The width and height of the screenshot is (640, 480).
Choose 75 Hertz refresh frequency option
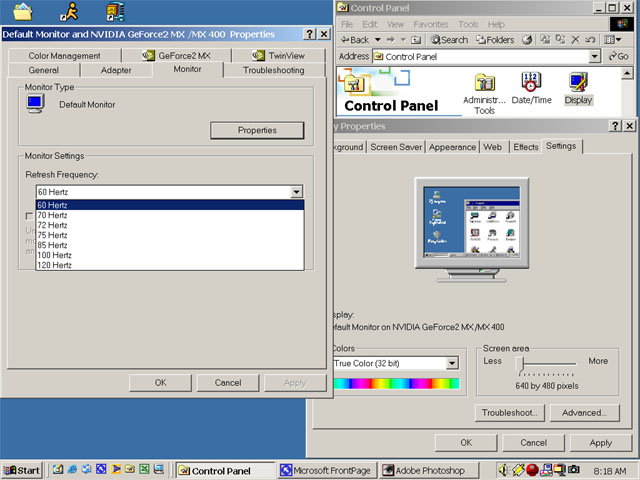(52, 235)
